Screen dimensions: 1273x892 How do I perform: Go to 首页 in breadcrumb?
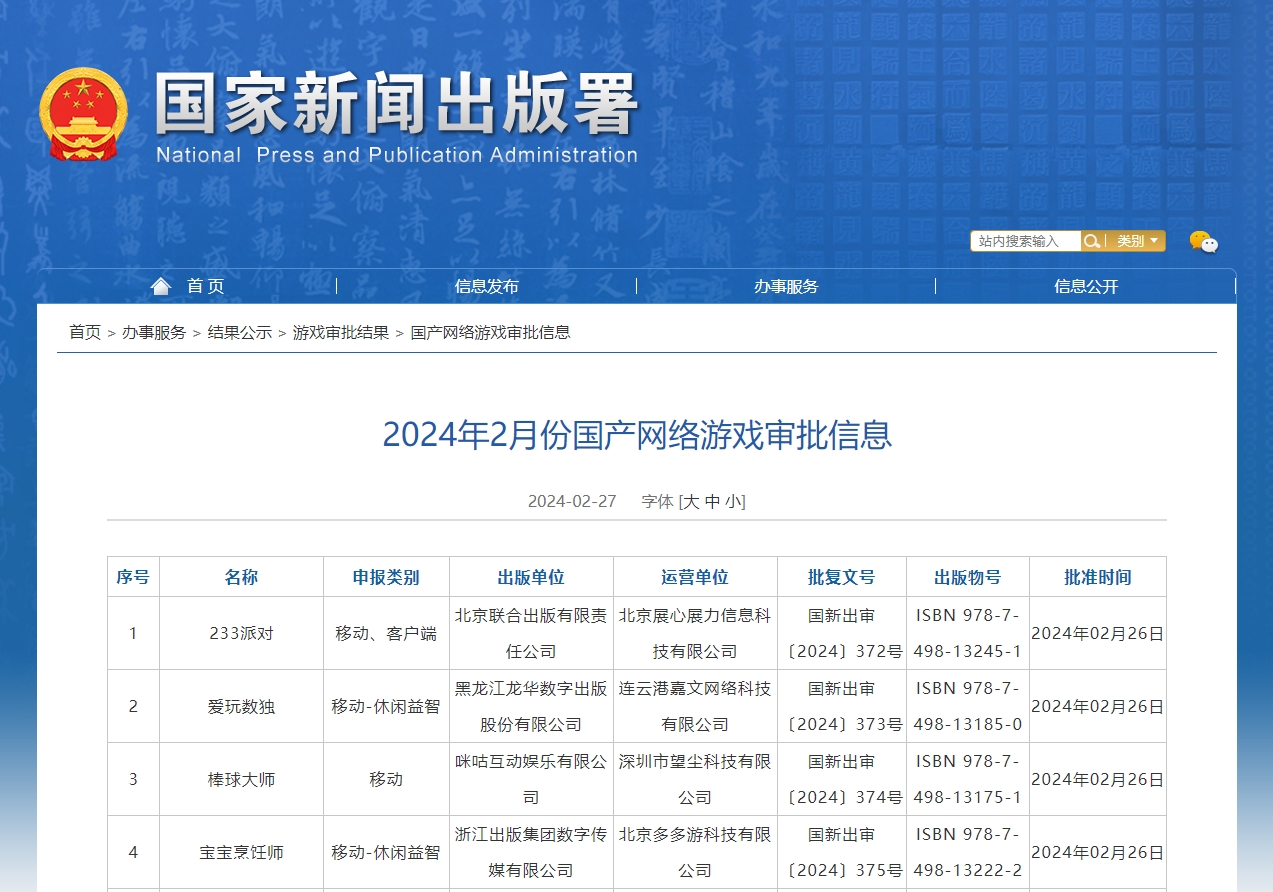(85, 333)
